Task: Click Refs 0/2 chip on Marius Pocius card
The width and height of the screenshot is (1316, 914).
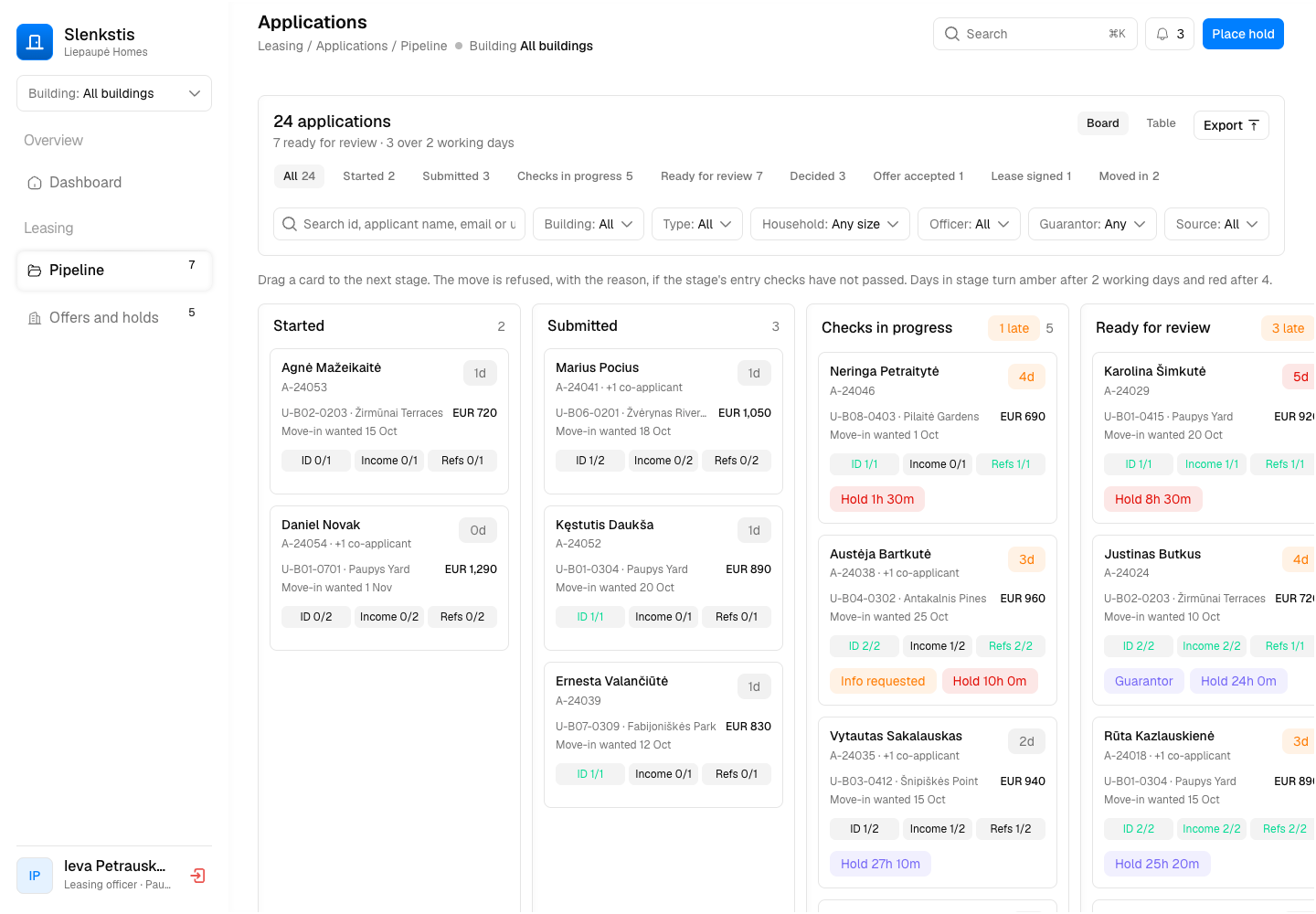Action: 737,461
